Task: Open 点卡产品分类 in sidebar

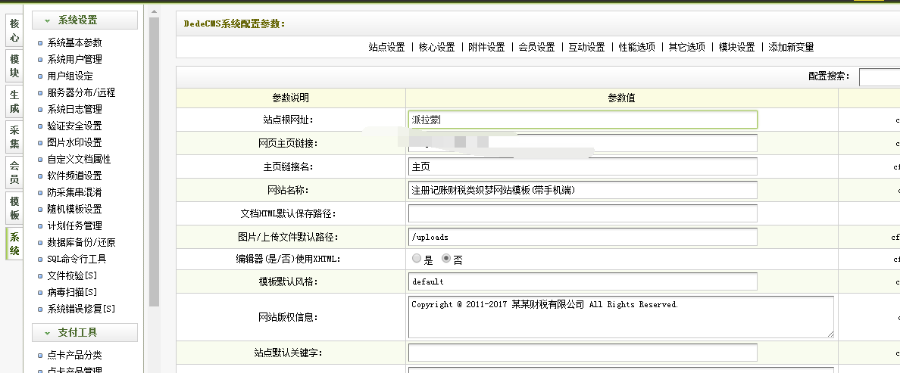Action: pos(75,355)
